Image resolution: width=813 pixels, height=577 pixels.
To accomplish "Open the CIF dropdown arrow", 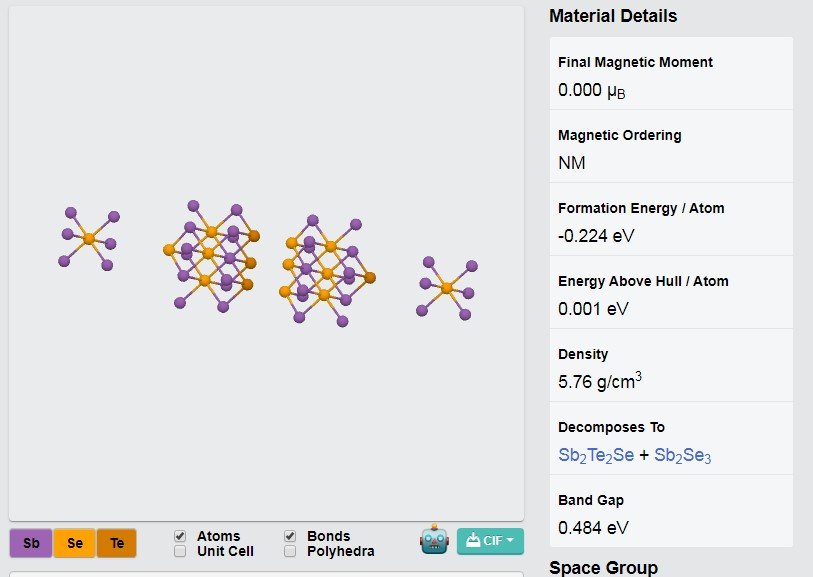I will (510, 541).
